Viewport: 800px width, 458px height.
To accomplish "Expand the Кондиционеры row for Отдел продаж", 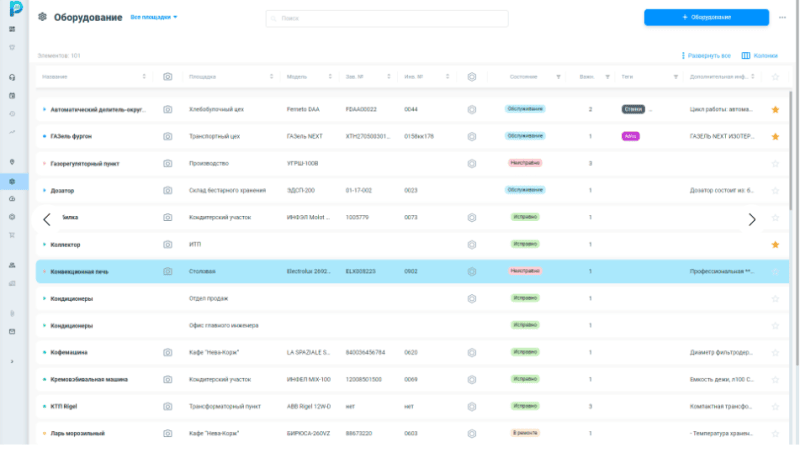I will [44, 298].
